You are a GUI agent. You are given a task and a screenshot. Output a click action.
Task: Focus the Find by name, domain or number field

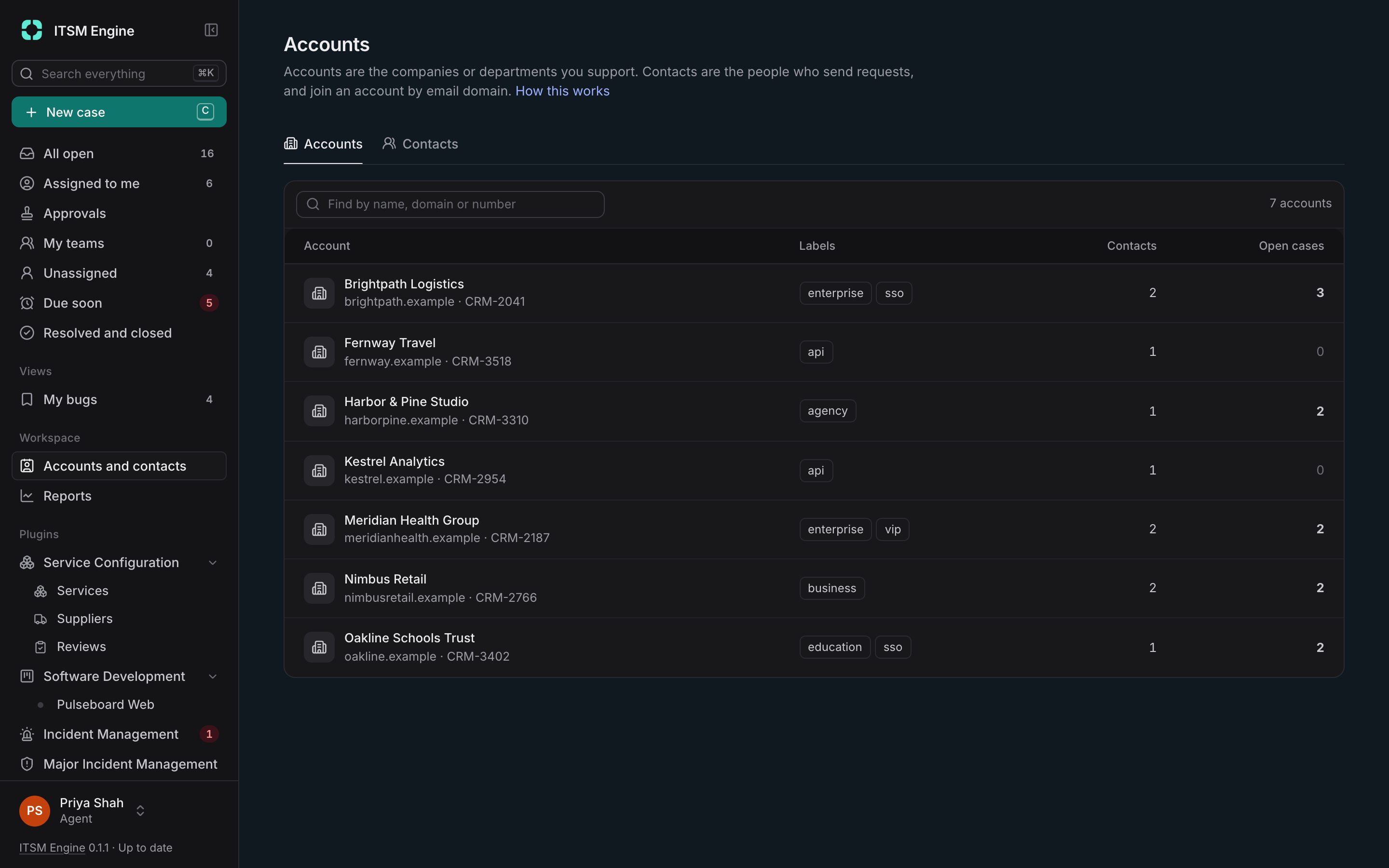click(x=450, y=204)
